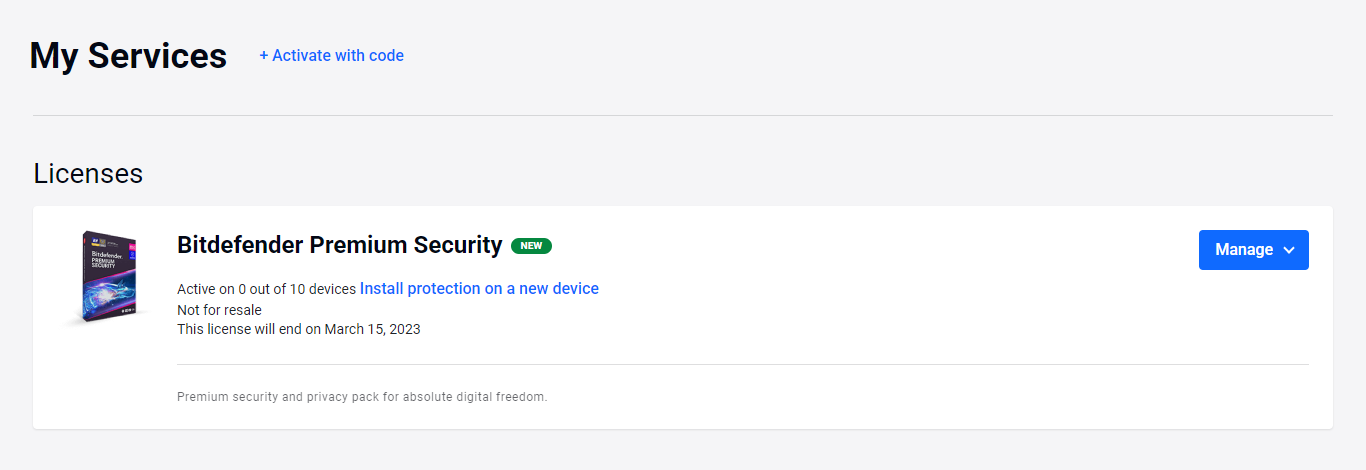Click the plus sign before Activate with code
Screen dimensions: 1366x470
pyautogui.click(x=264, y=56)
